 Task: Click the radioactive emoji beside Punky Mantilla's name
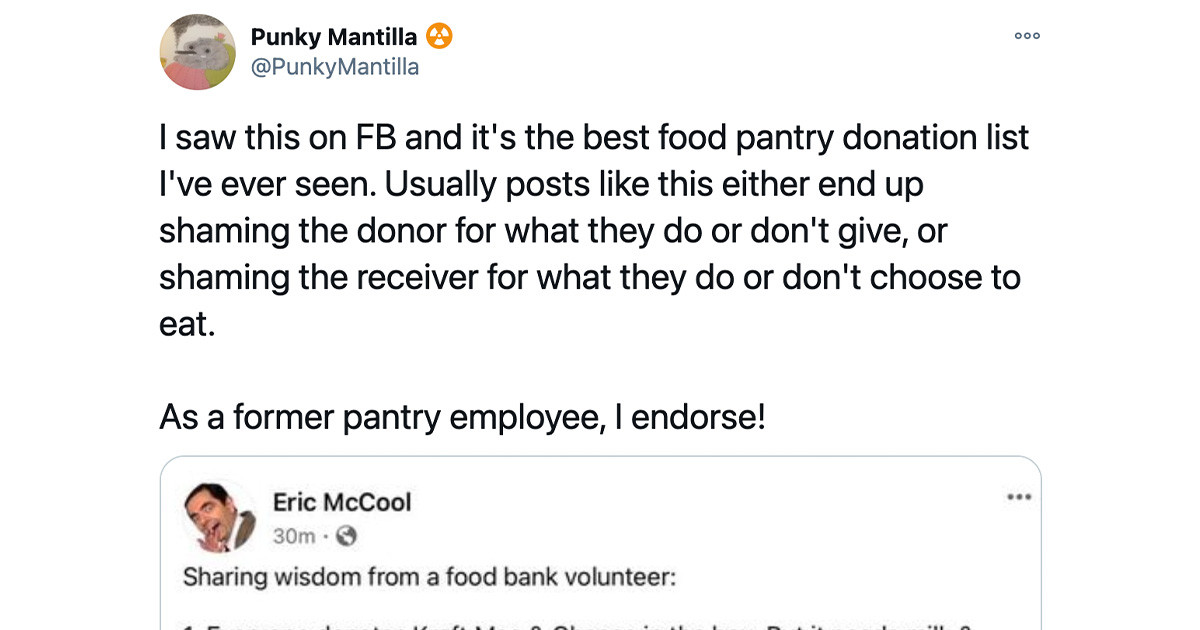440,35
